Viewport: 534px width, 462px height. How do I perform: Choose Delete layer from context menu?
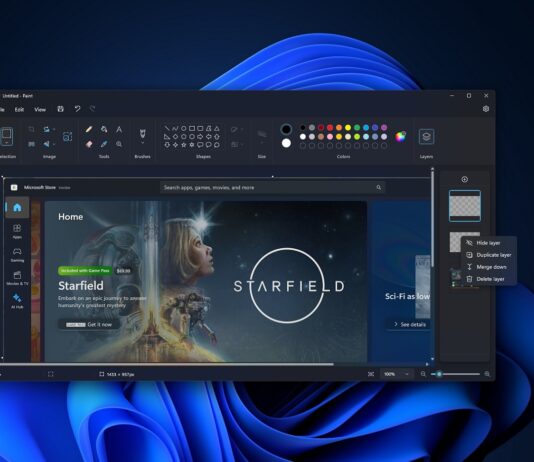coord(489,279)
